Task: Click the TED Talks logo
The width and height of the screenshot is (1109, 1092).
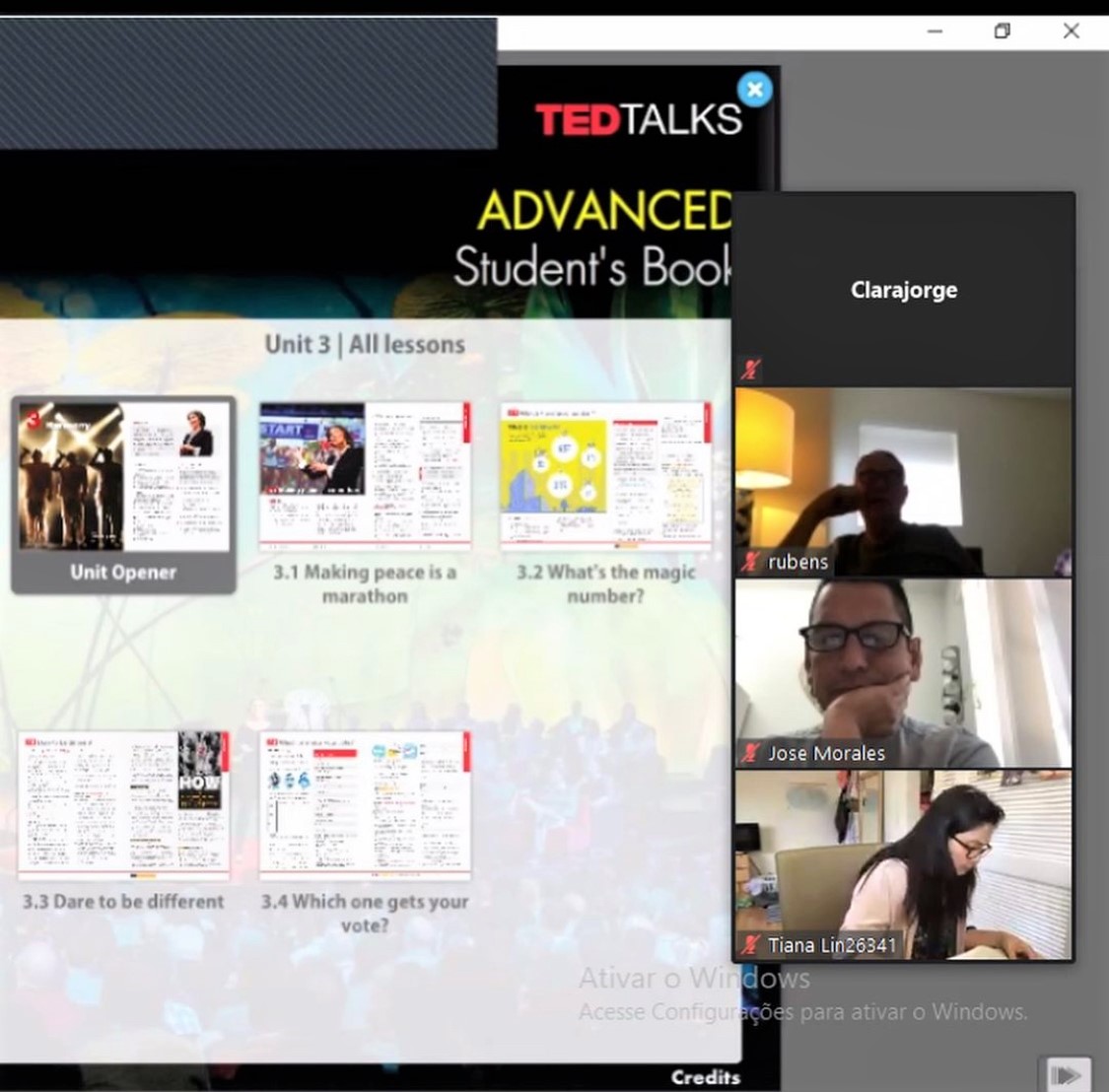Action: (639, 119)
